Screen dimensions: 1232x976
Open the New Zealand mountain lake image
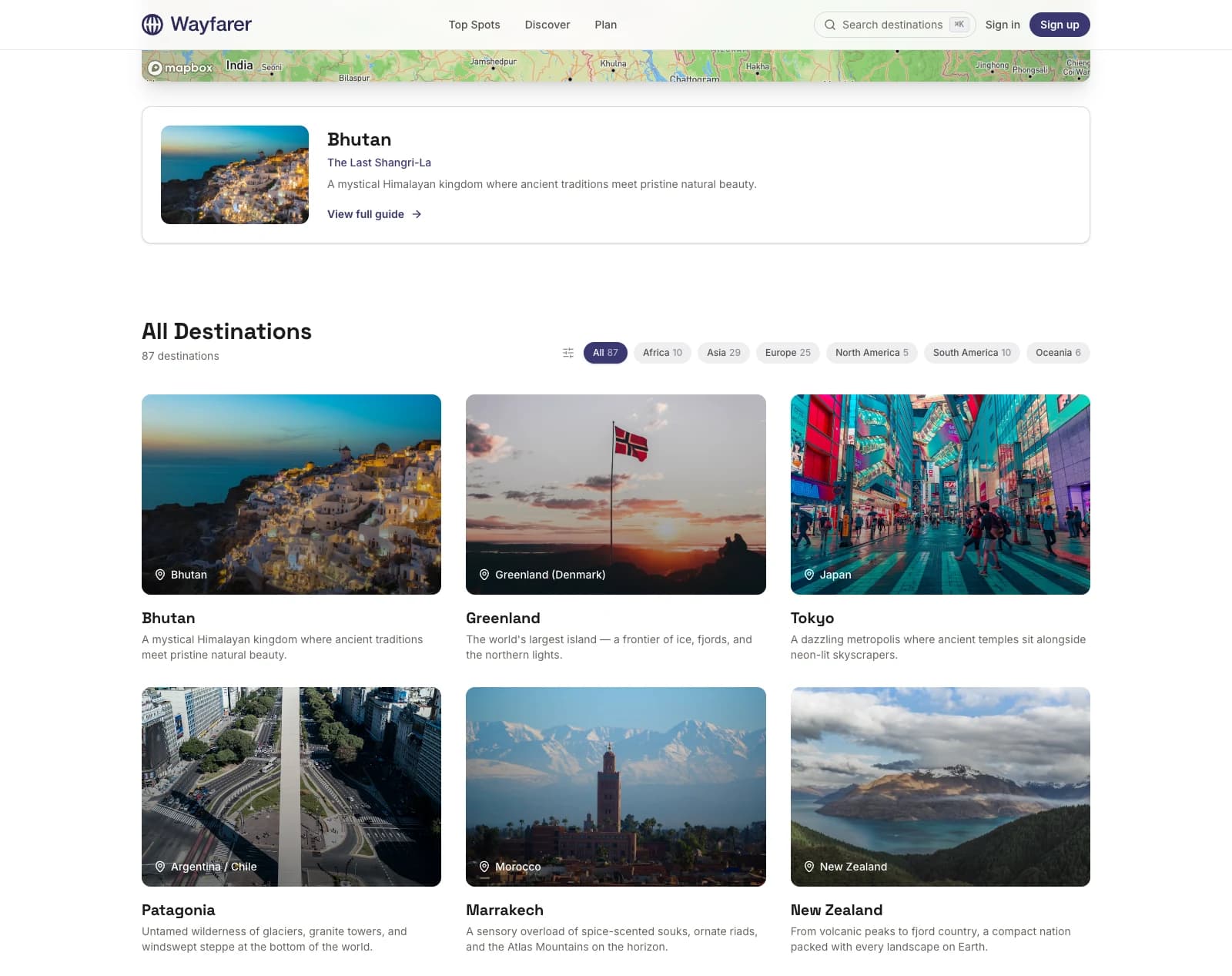click(x=940, y=787)
